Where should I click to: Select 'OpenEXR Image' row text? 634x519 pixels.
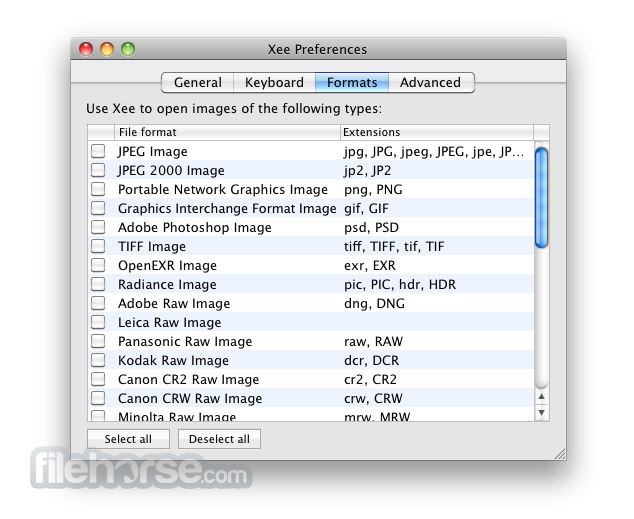167,266
